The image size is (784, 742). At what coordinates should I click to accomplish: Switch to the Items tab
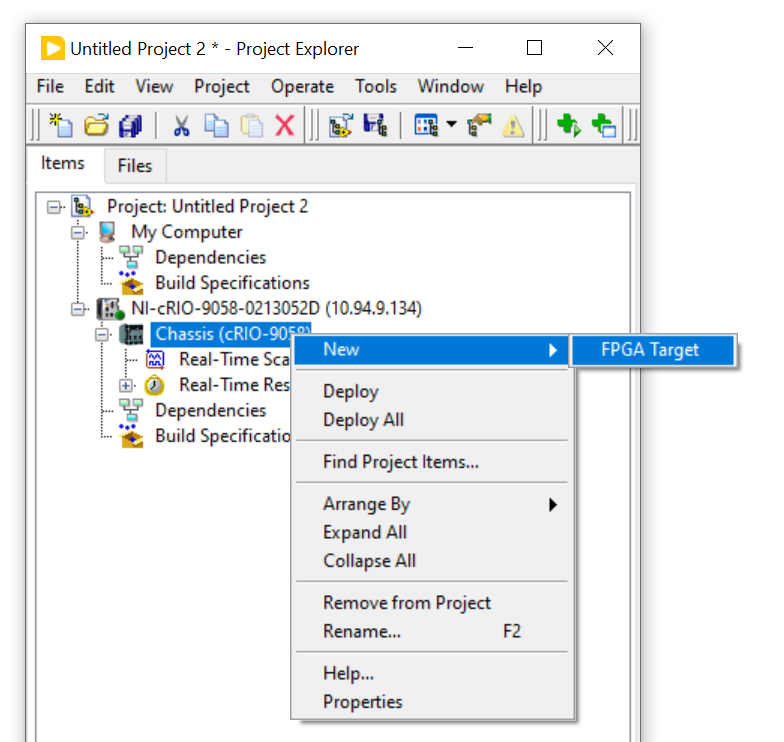coord(63,164)
